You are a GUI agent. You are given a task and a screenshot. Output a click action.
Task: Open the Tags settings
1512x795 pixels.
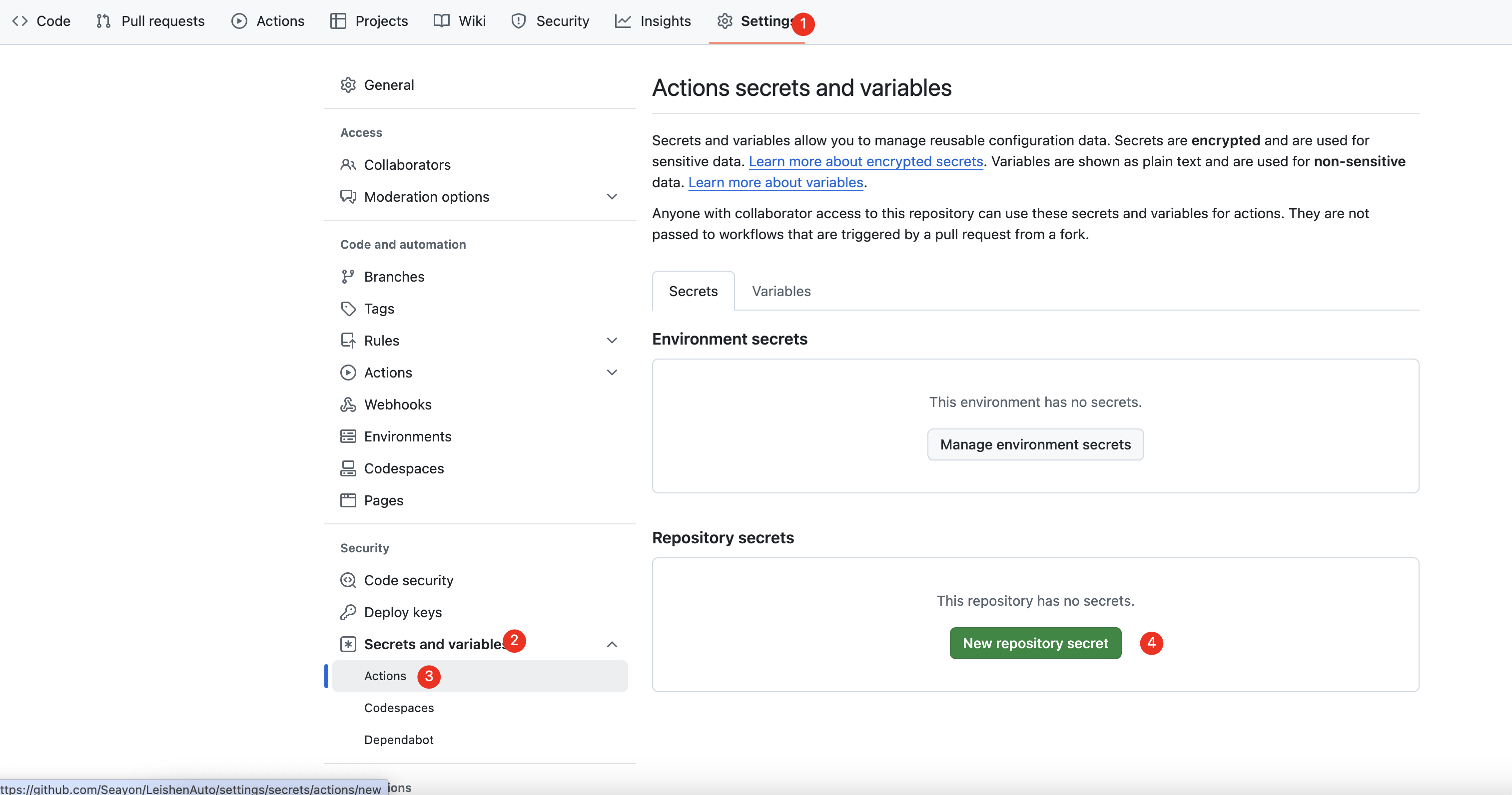480,309
